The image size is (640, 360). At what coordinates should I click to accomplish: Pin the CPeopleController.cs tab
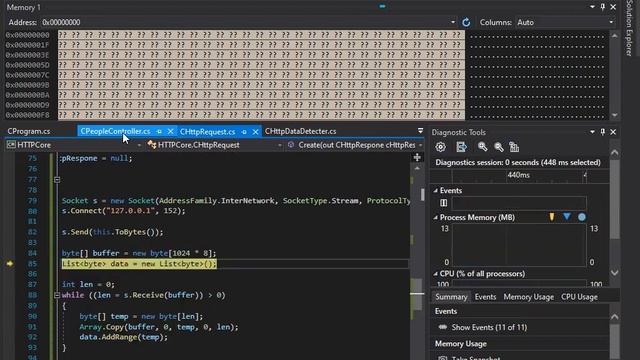point(160,131)
